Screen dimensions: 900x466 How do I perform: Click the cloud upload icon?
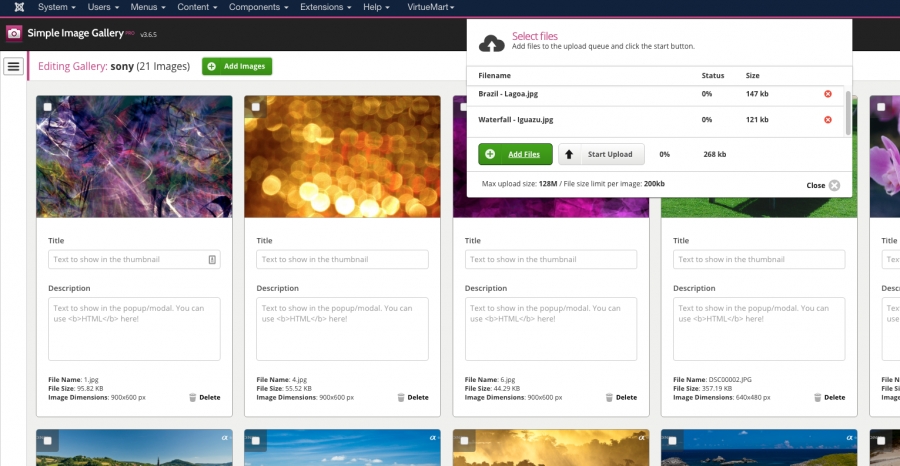491,43
